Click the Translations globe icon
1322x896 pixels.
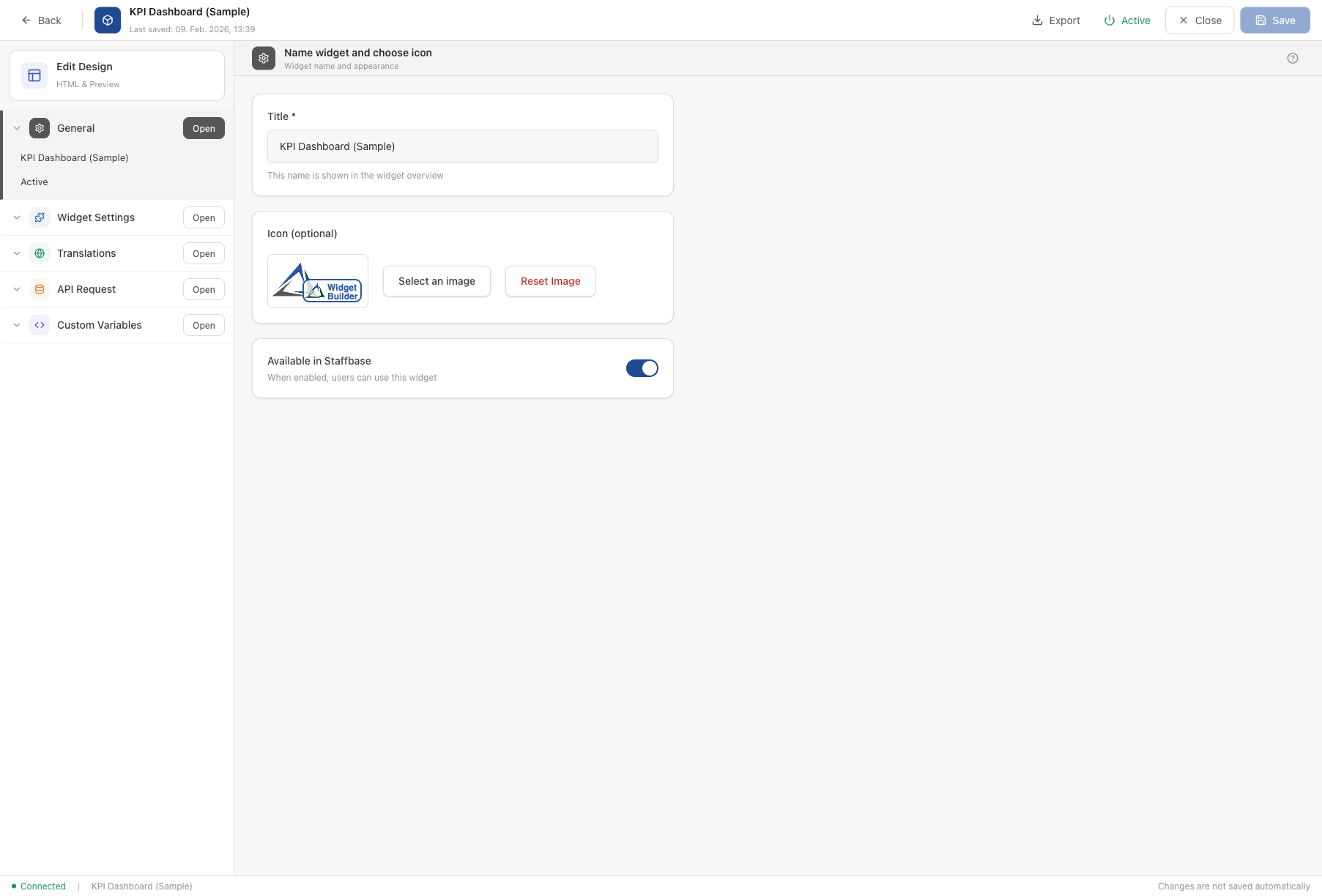click(x=40, y=253)
